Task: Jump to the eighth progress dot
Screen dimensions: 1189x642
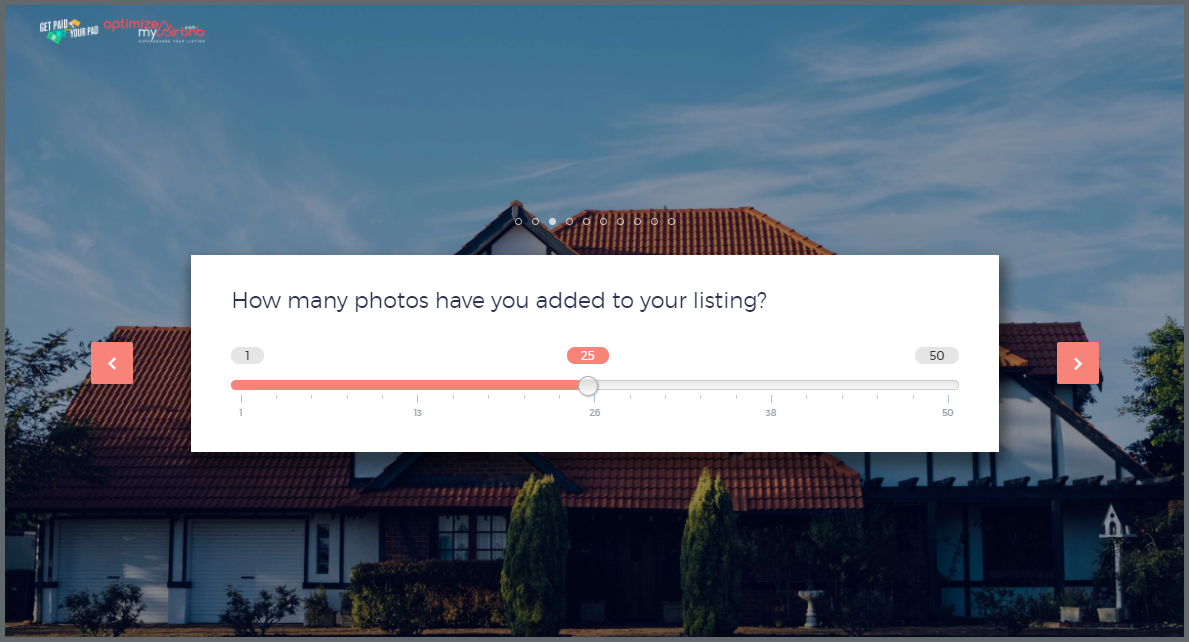Action: (637, 221)
